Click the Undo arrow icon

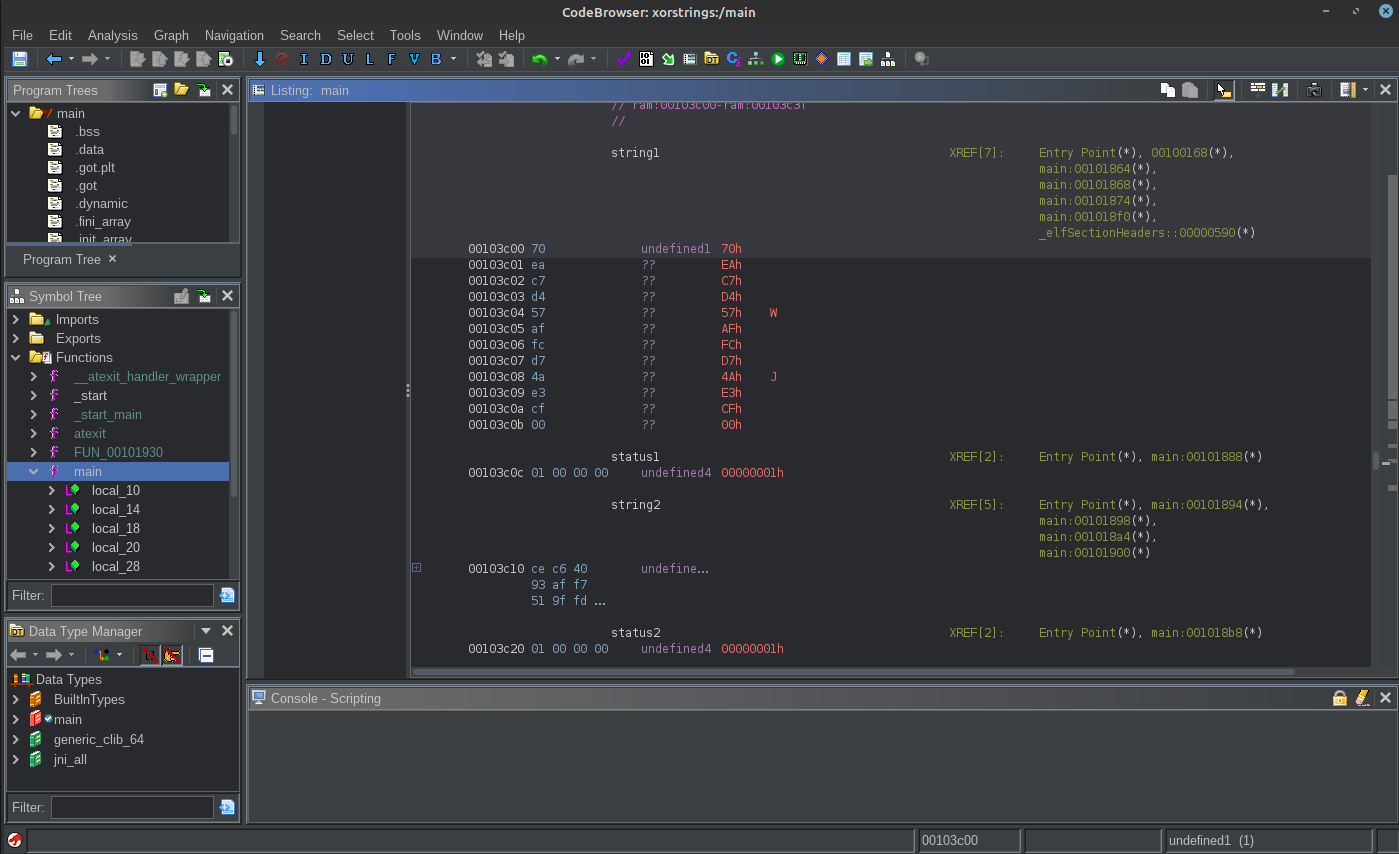[539, 59]
